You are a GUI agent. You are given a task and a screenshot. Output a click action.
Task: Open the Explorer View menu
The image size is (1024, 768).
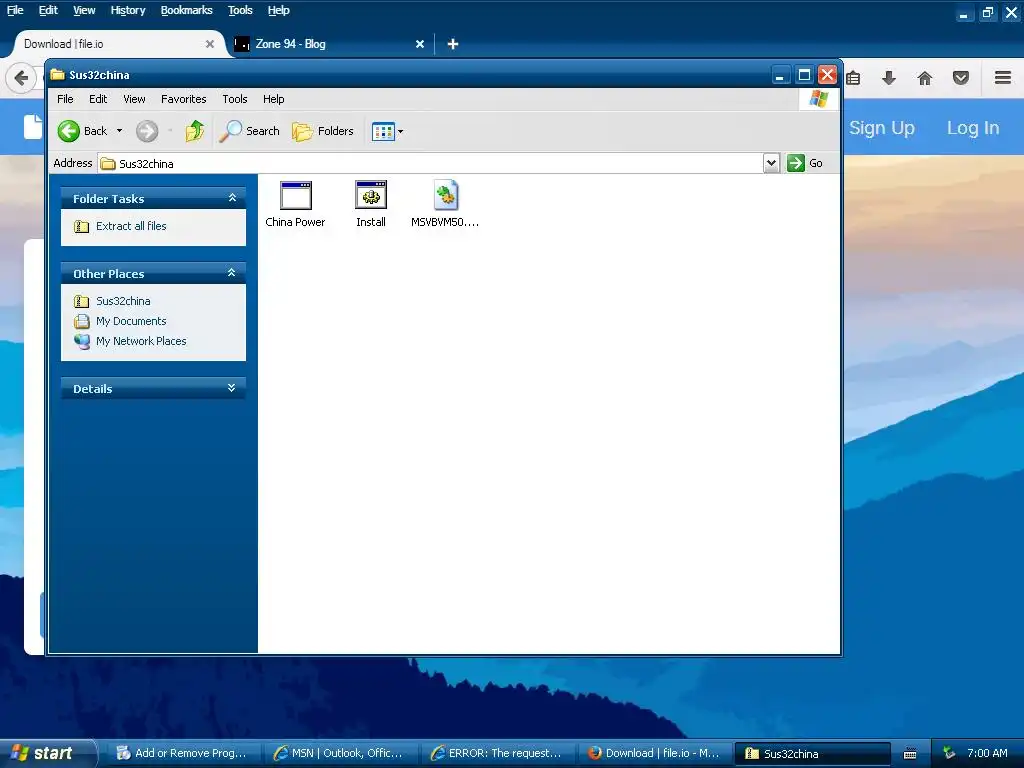pos(135,99)
